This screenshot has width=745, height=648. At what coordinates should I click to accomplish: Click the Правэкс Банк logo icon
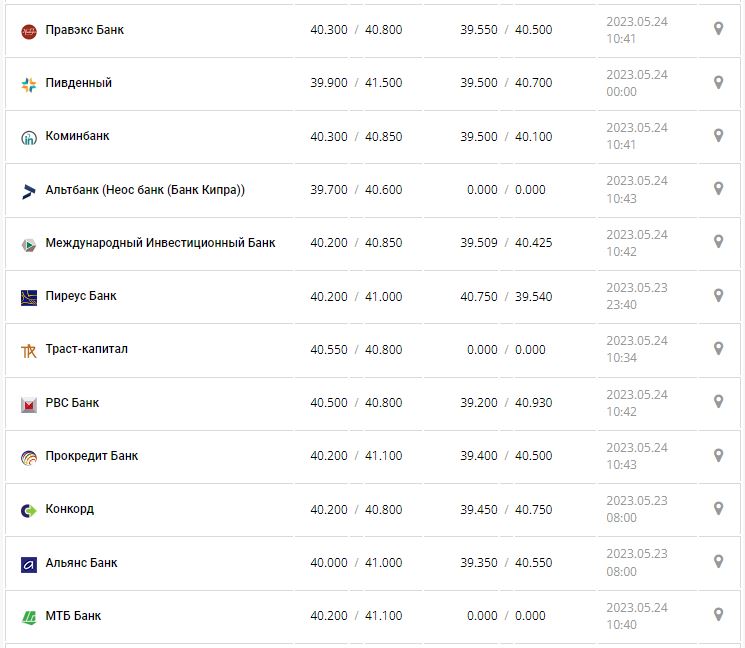(x=28, y=31)
